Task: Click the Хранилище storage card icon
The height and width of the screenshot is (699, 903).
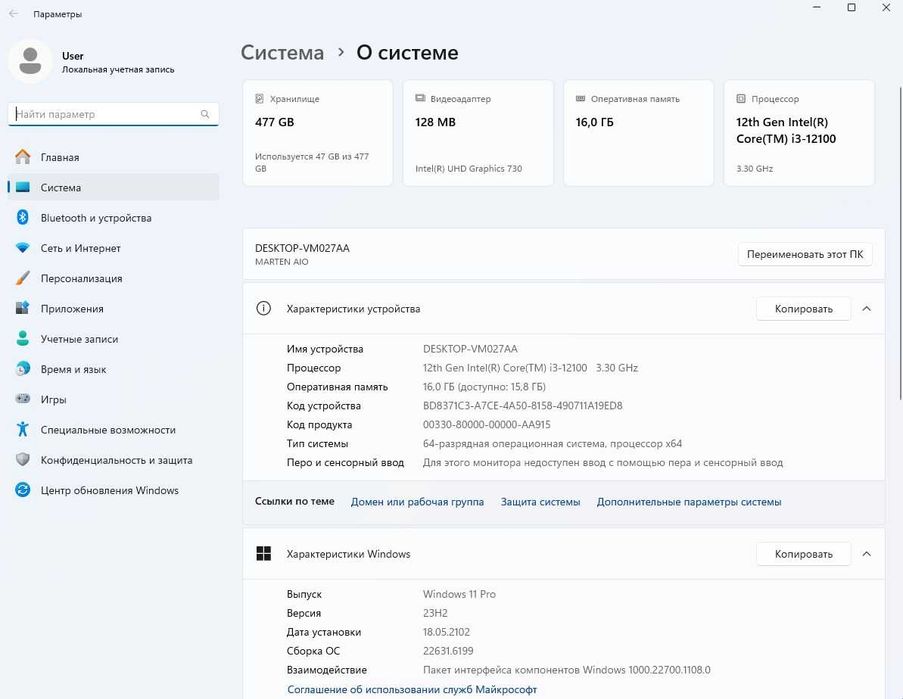Action: tap(259, 98)
